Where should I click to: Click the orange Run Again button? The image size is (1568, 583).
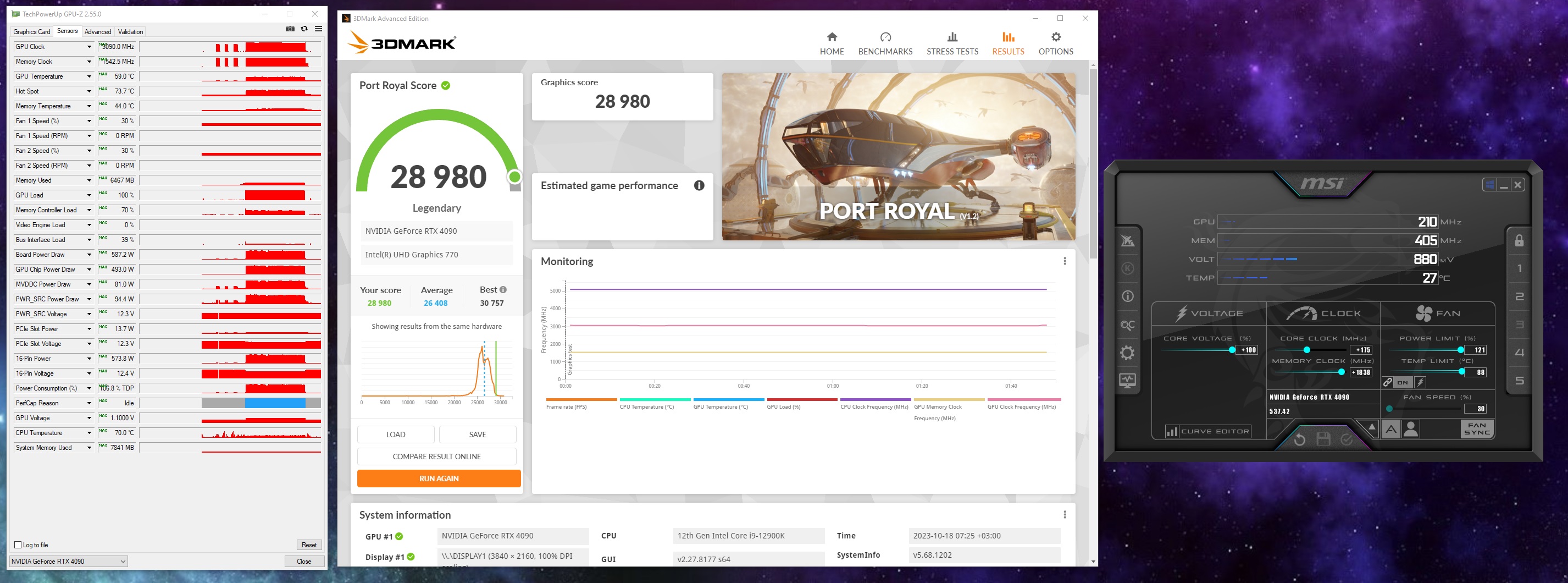(439, 478)
